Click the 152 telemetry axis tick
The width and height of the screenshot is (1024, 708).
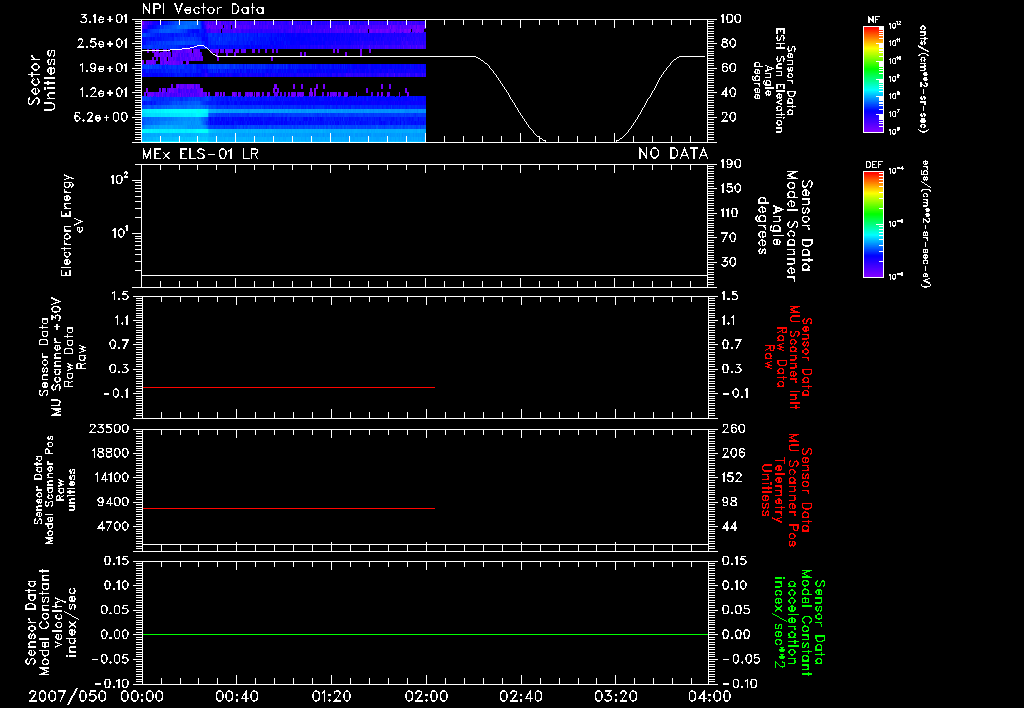point(732,477)
